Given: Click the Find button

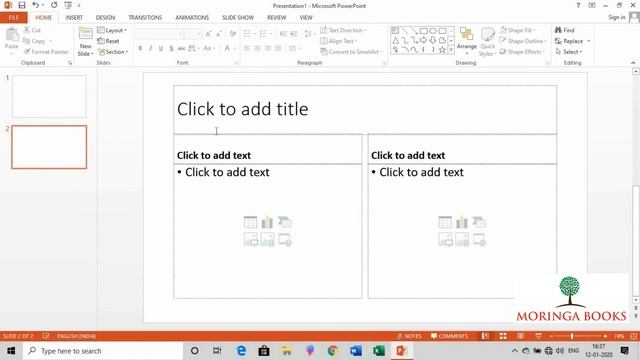Looking at the screenshot, I should point(564,30).
